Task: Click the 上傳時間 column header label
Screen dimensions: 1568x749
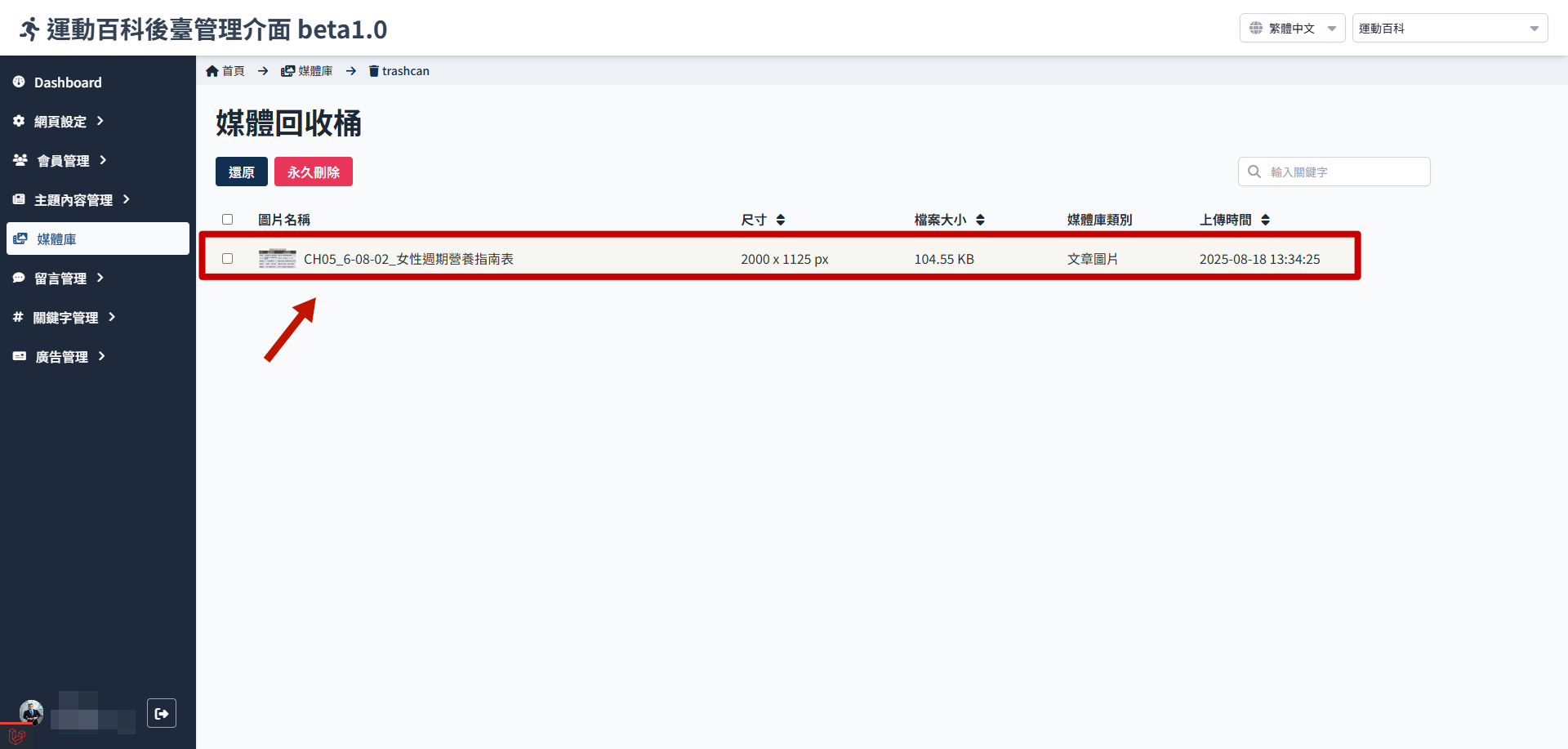Action: (x=1226, y=220)
